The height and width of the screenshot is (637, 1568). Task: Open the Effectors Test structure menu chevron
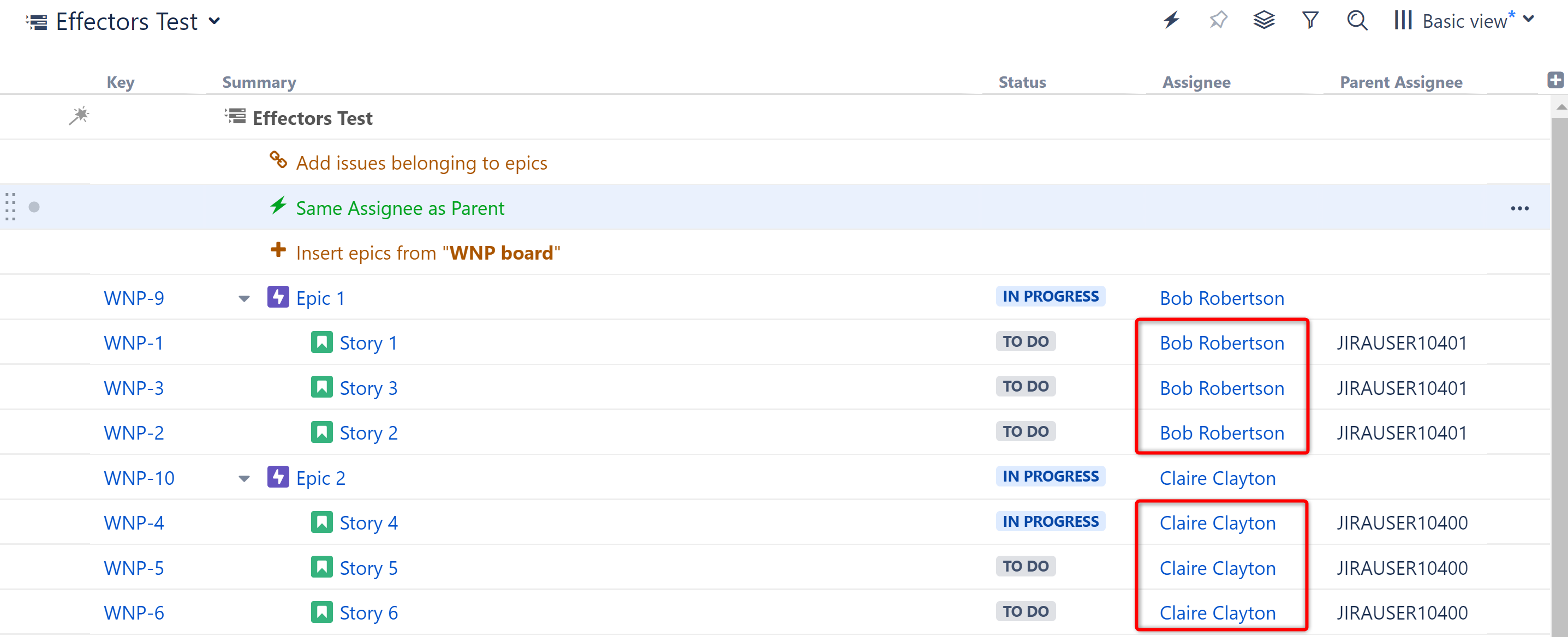tap(214, 21)
